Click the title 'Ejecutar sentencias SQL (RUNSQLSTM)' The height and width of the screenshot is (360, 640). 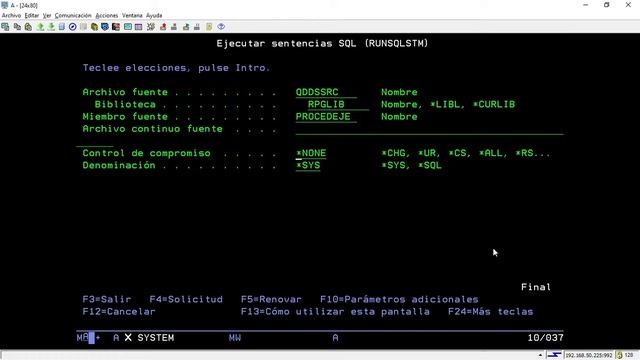(x=322, y=43)
